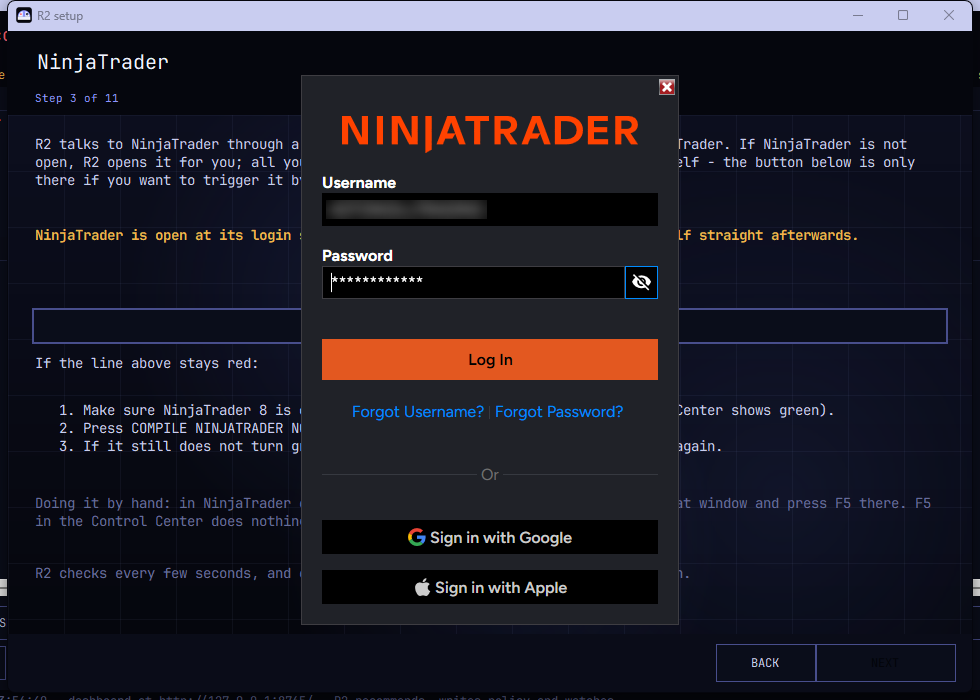Click the dimmed NEXT button in R2 setup
The width and height of the screenshot is (980, 700).
pyautogui.click(x=885, y=662)
